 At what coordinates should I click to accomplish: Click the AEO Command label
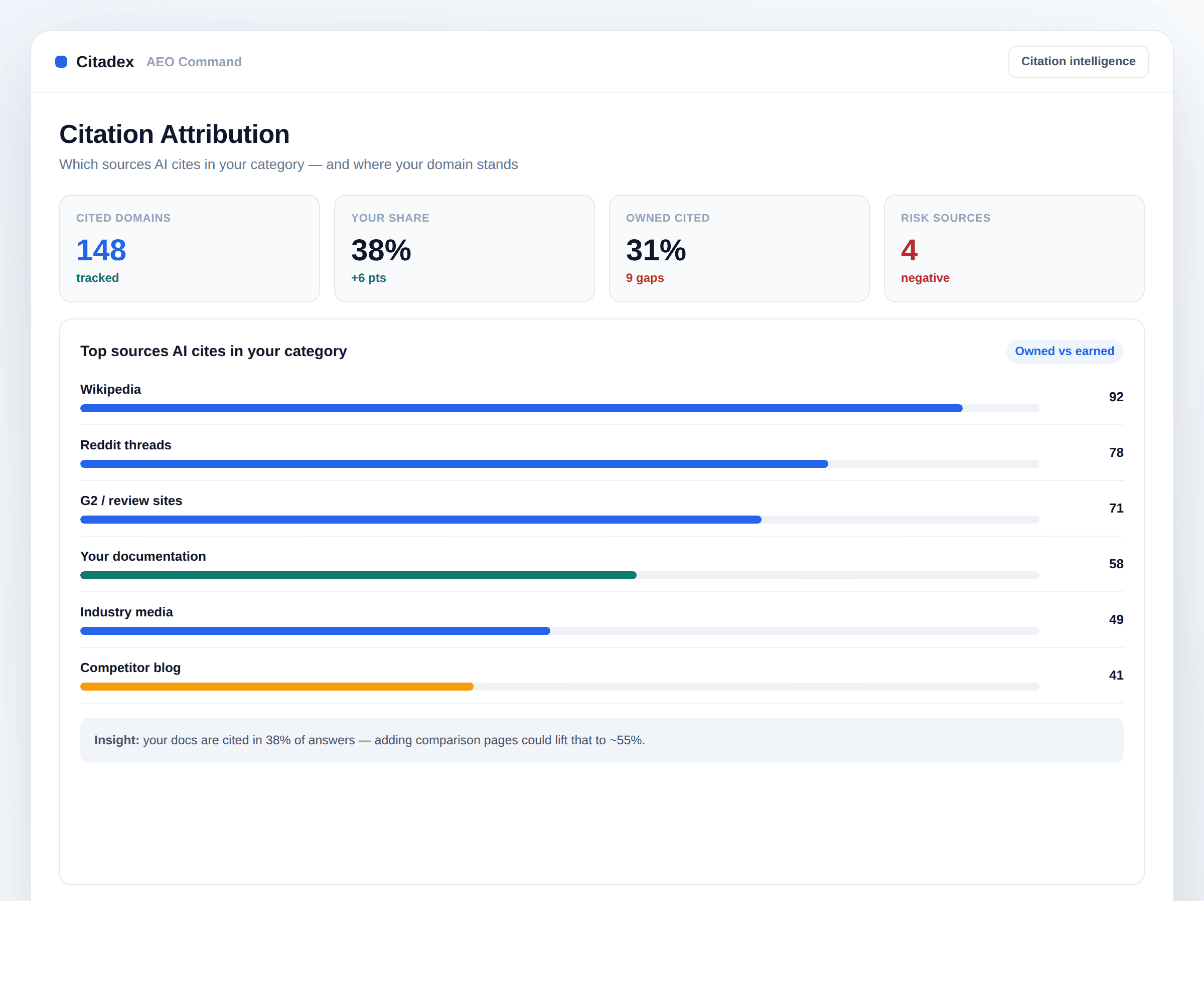194,62
